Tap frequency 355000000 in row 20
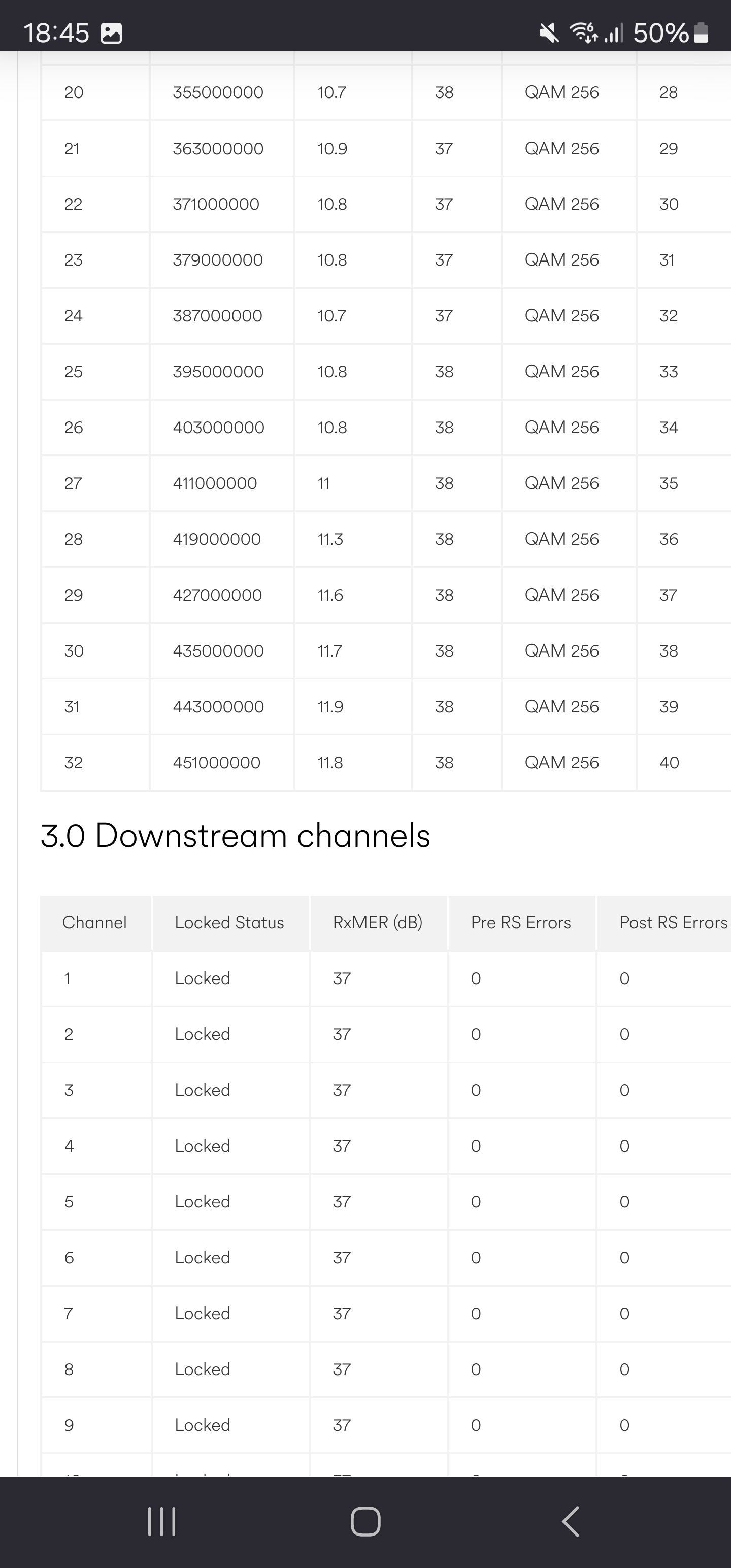731x1568 pixels. 218,92
